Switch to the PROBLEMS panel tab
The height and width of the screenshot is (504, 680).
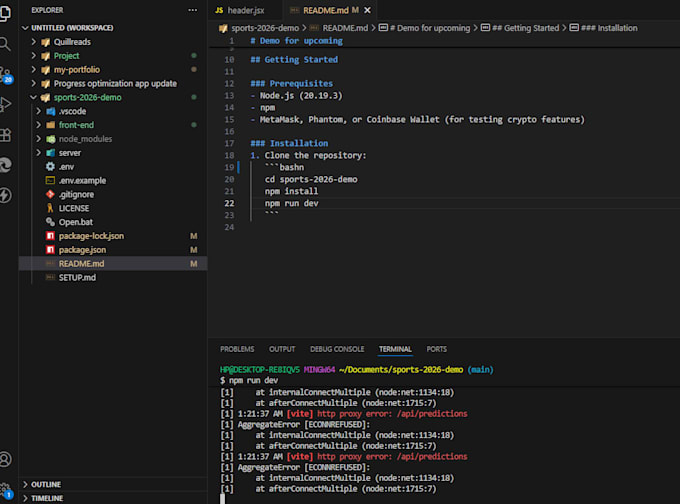[x=237, y=349]
